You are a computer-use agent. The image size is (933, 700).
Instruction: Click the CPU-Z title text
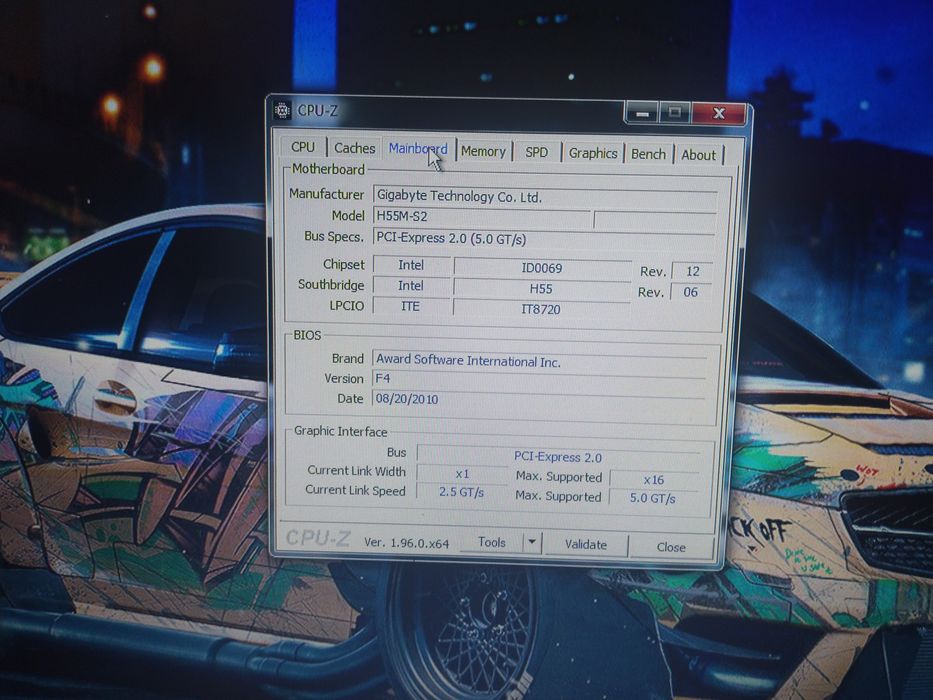click(x=317, y=111)
